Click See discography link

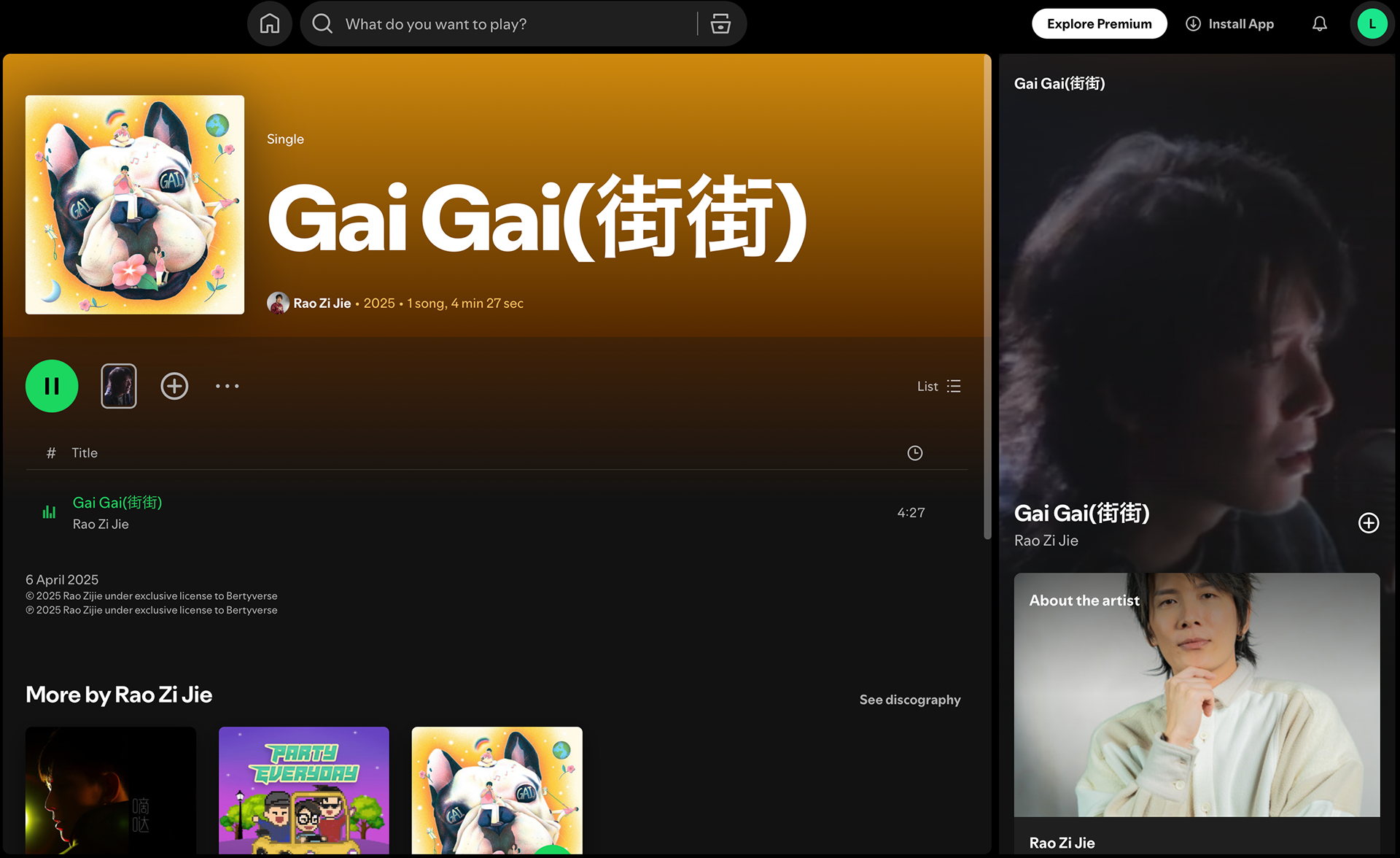click(910, 700)
